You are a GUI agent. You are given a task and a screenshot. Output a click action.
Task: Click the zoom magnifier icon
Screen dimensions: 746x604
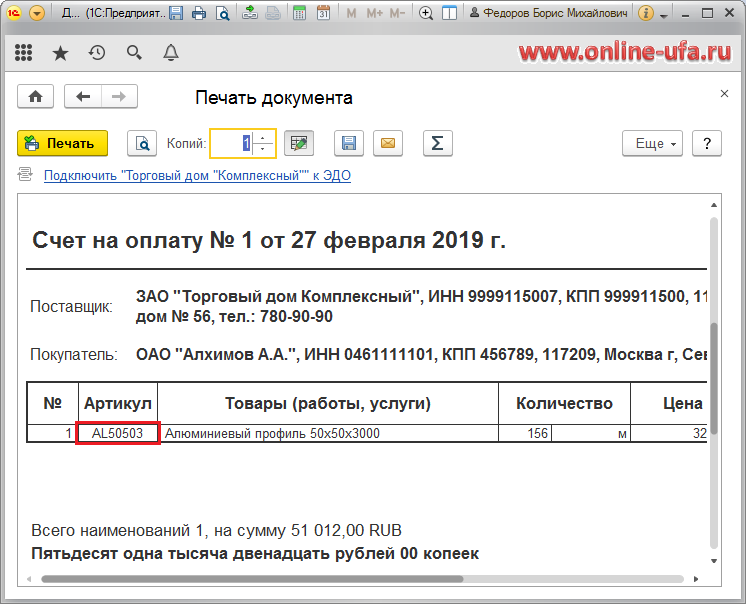426,13
